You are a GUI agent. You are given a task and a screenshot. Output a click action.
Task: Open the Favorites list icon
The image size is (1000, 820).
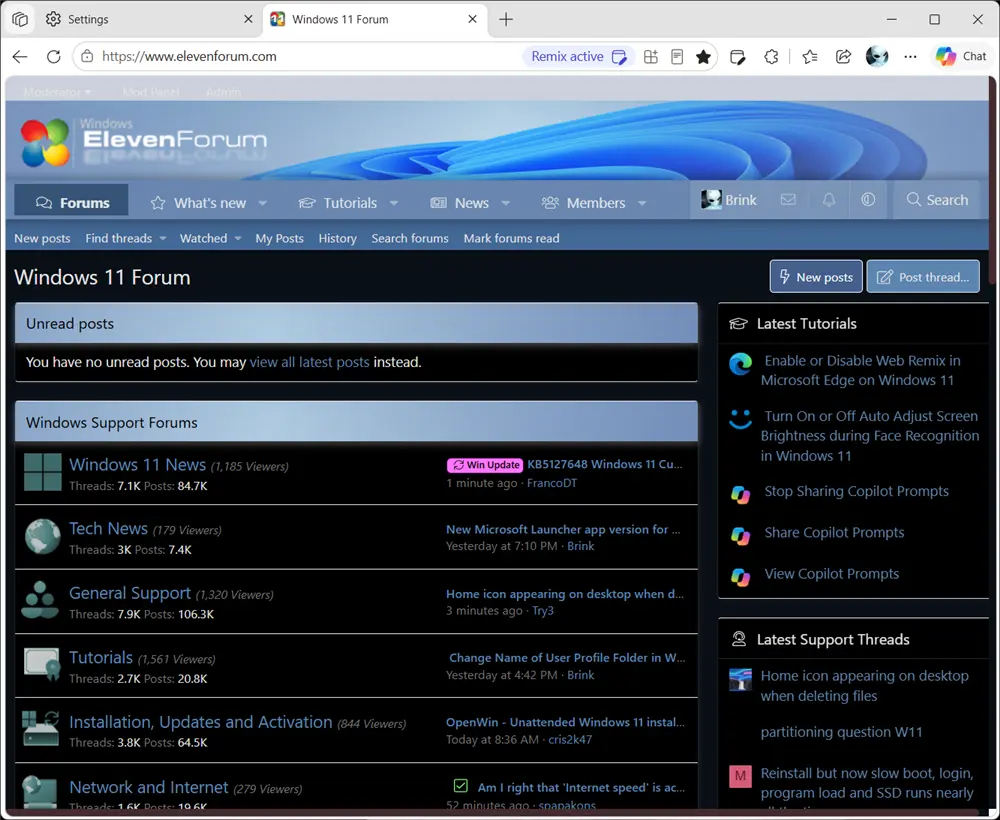click(810, 57)
